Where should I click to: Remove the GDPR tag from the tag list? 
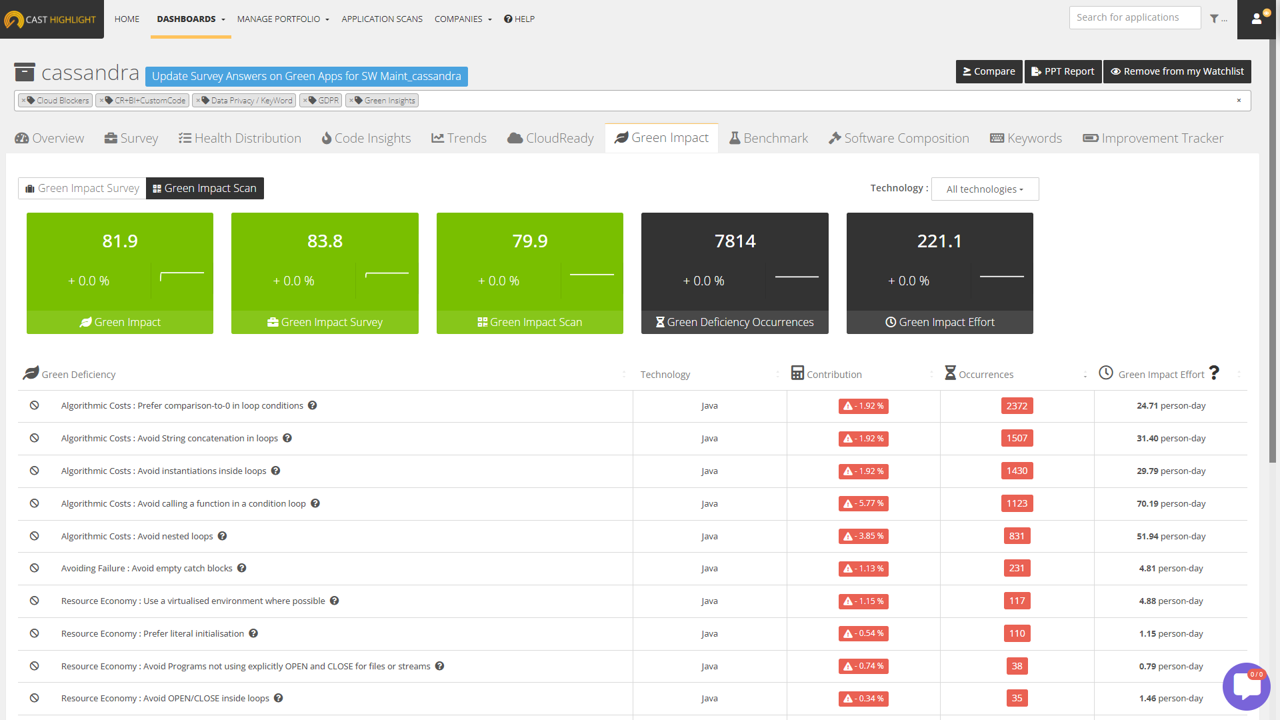(305, 101)
